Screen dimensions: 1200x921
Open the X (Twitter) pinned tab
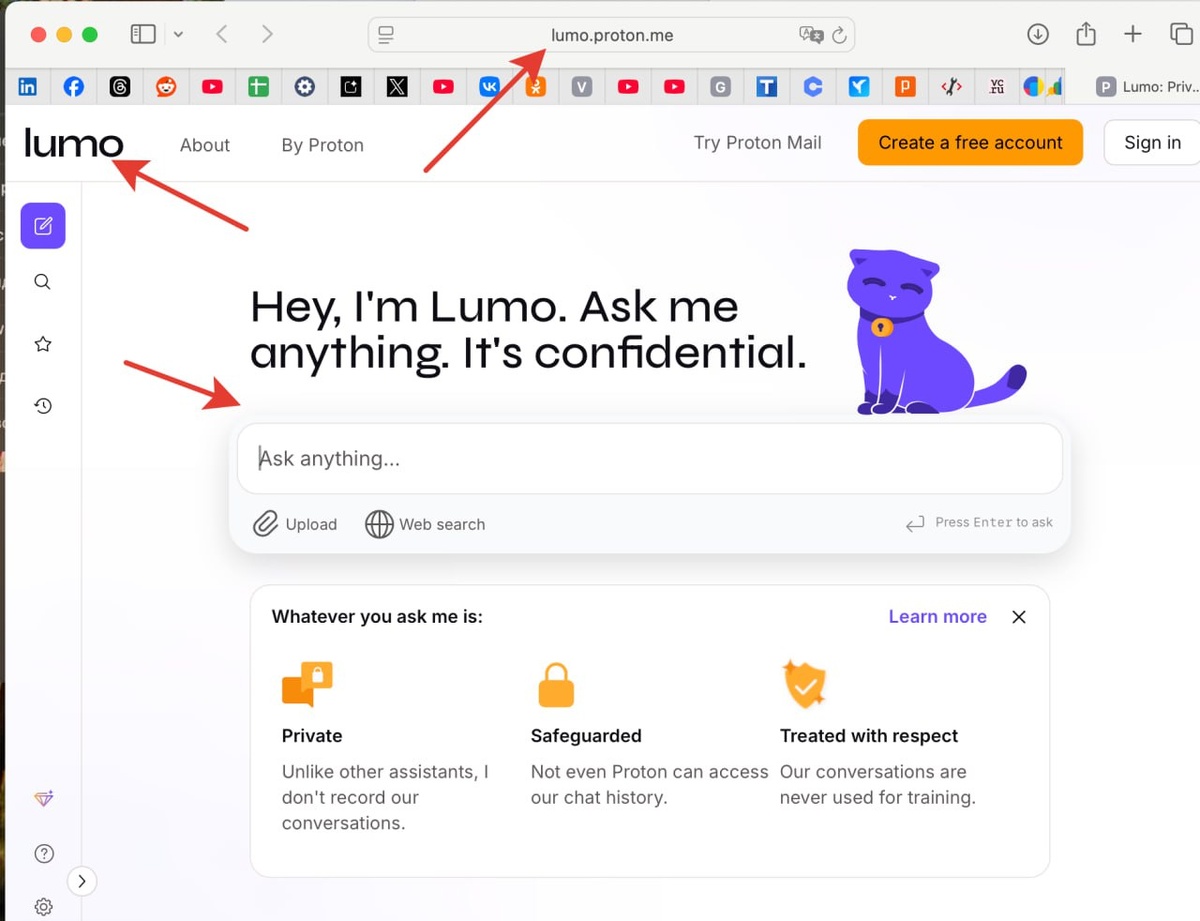397,87
